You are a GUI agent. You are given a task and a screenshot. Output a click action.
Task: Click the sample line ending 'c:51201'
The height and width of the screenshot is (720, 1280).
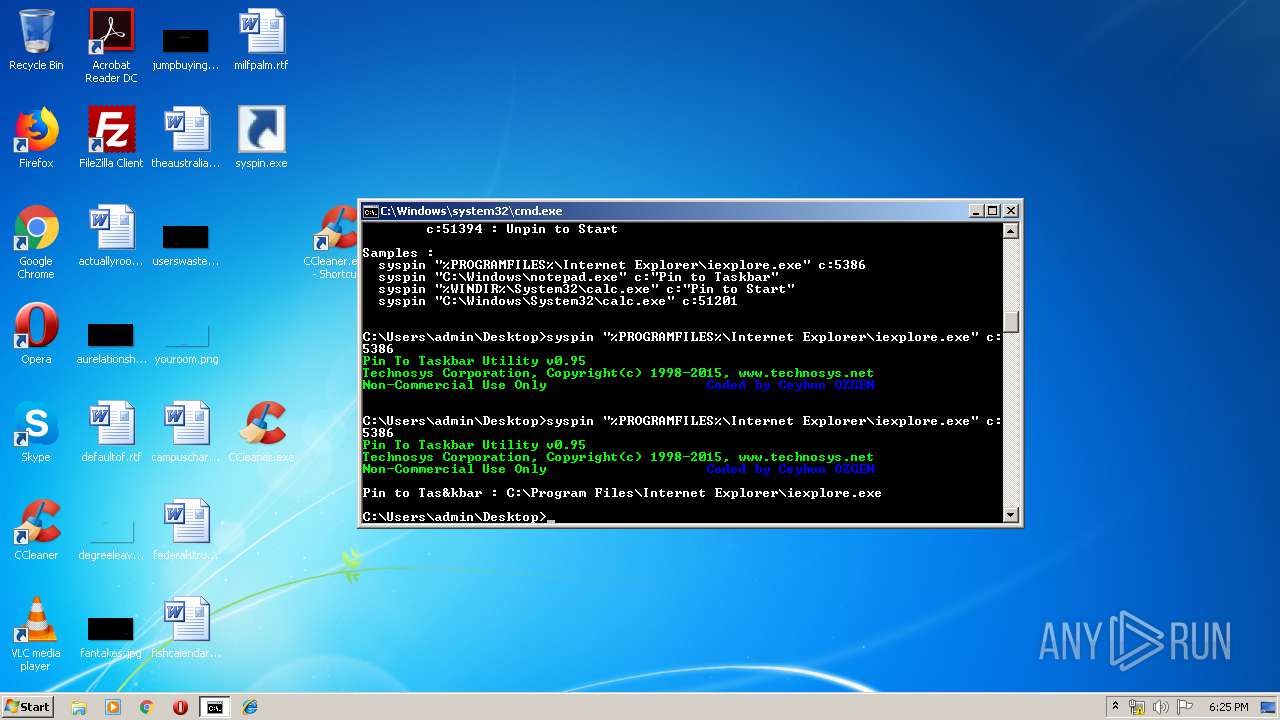pos(558,301)
